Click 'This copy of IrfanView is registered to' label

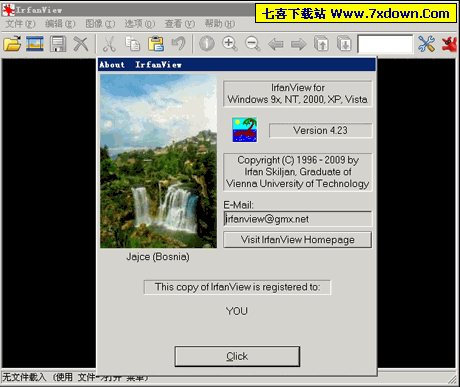click(x=237, y=287)
